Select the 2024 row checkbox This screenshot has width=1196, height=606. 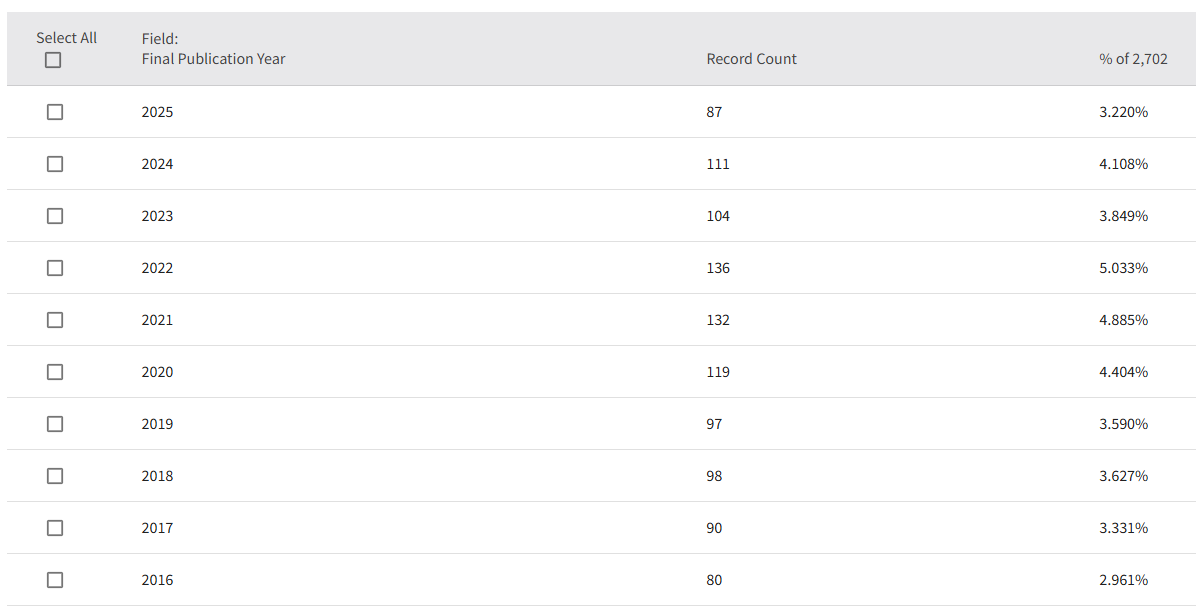pyautogui.click(x=55, y=164)
